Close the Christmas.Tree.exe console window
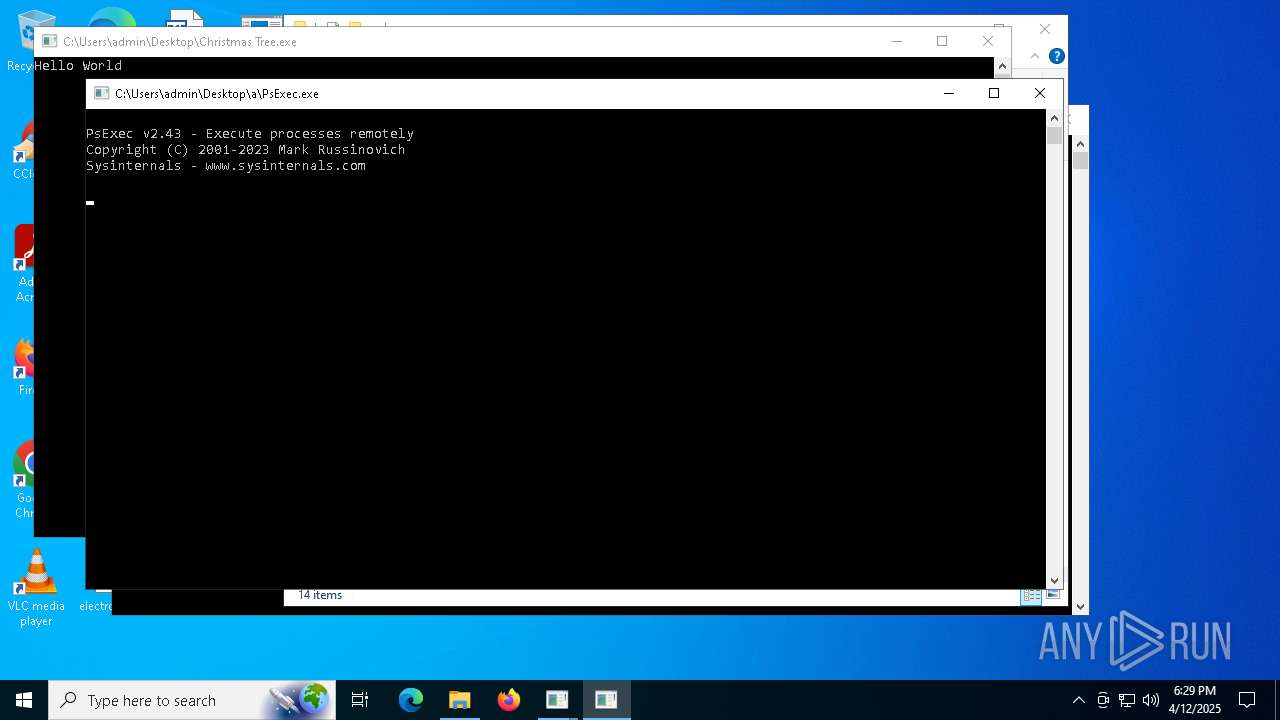 pyautogui.click(x=988, y=41)
